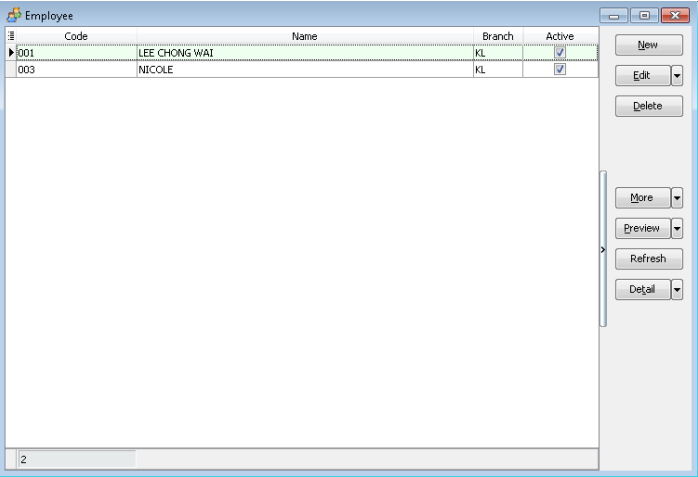Sort by the Active column header
Viewport: 698px width, 477px height.
(x=560, y=36)
